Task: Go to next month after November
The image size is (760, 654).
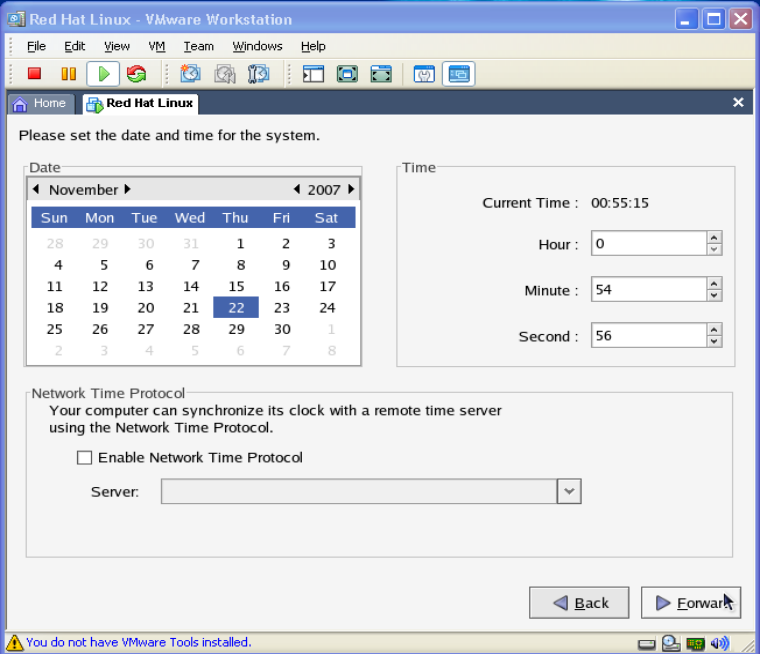Action: pyautogui.click(x=128, y=189)
